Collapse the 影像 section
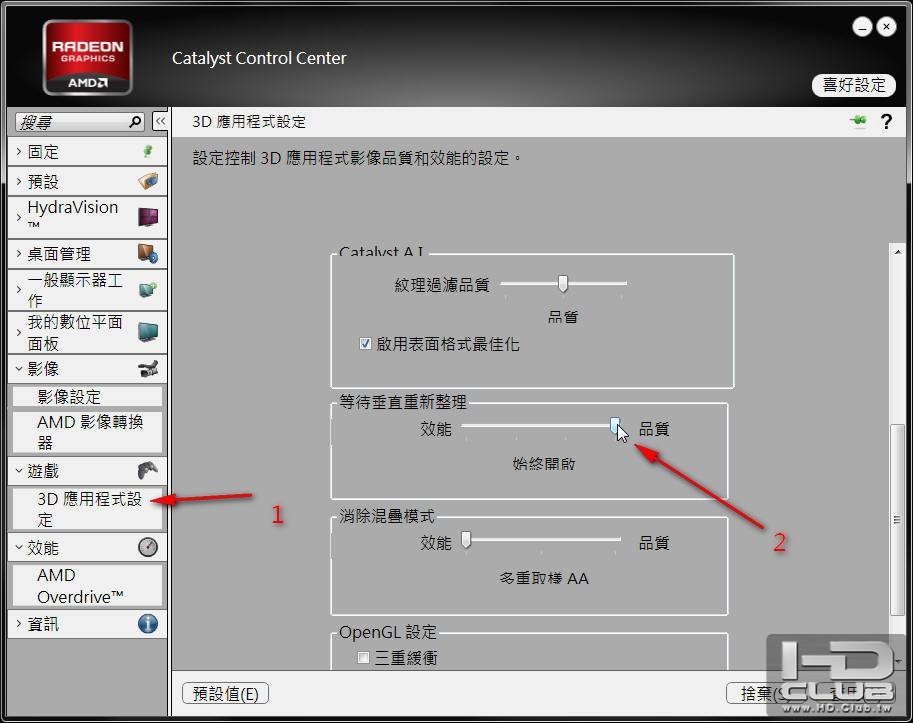Screen dimensions: 913x723 pos(19,369)
